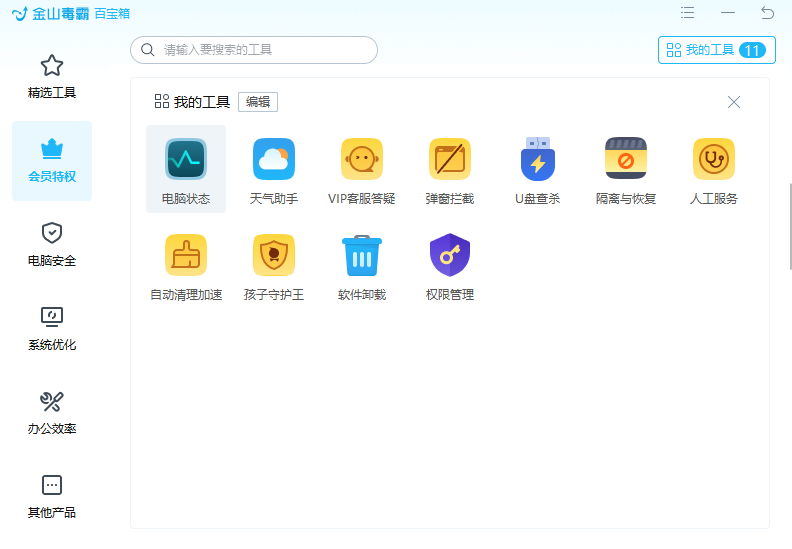Go to 系统优化 category
The height and width of the screenshot is (549, 792).
(52, 329)
